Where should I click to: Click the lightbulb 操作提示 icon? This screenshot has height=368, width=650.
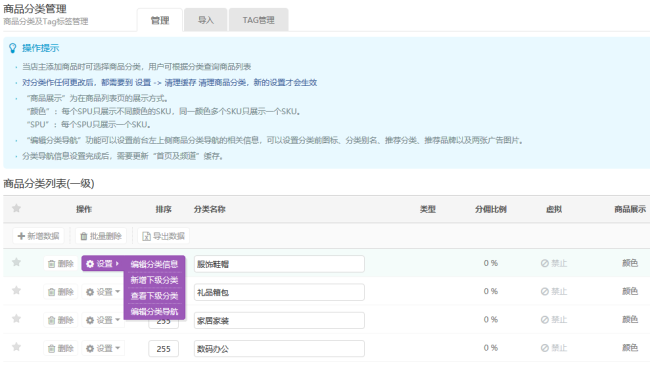[13, 48]
